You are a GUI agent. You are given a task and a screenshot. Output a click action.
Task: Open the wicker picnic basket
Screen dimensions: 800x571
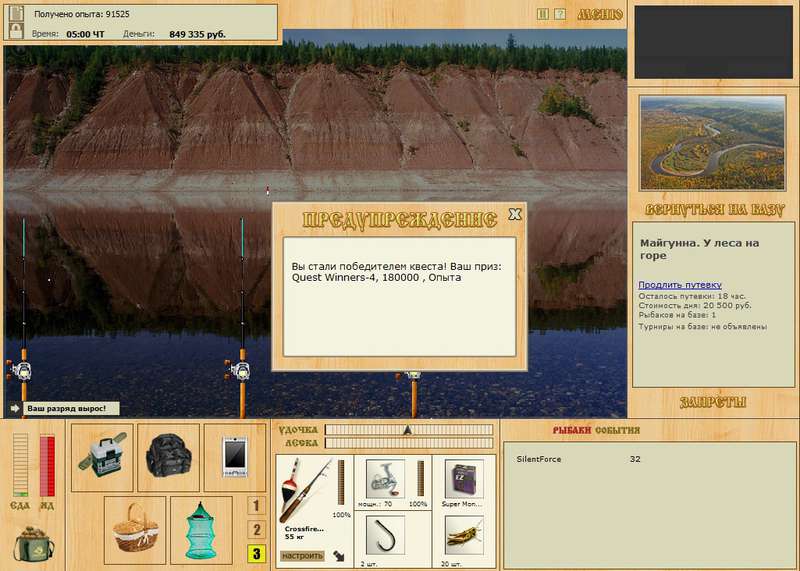coord(135,530)
